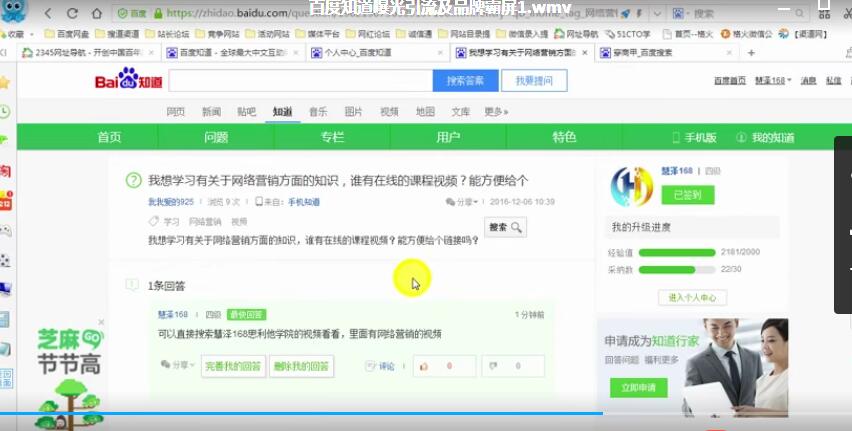
Task: Click the thumbs-up icon on the answer
Action: (424, 366)
